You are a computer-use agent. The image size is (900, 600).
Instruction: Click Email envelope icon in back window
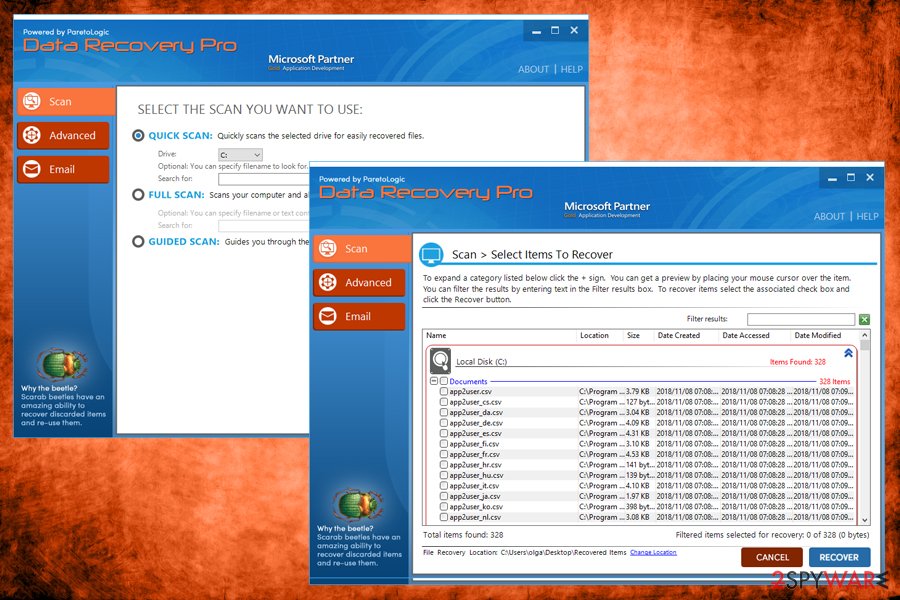coord(32,169)
